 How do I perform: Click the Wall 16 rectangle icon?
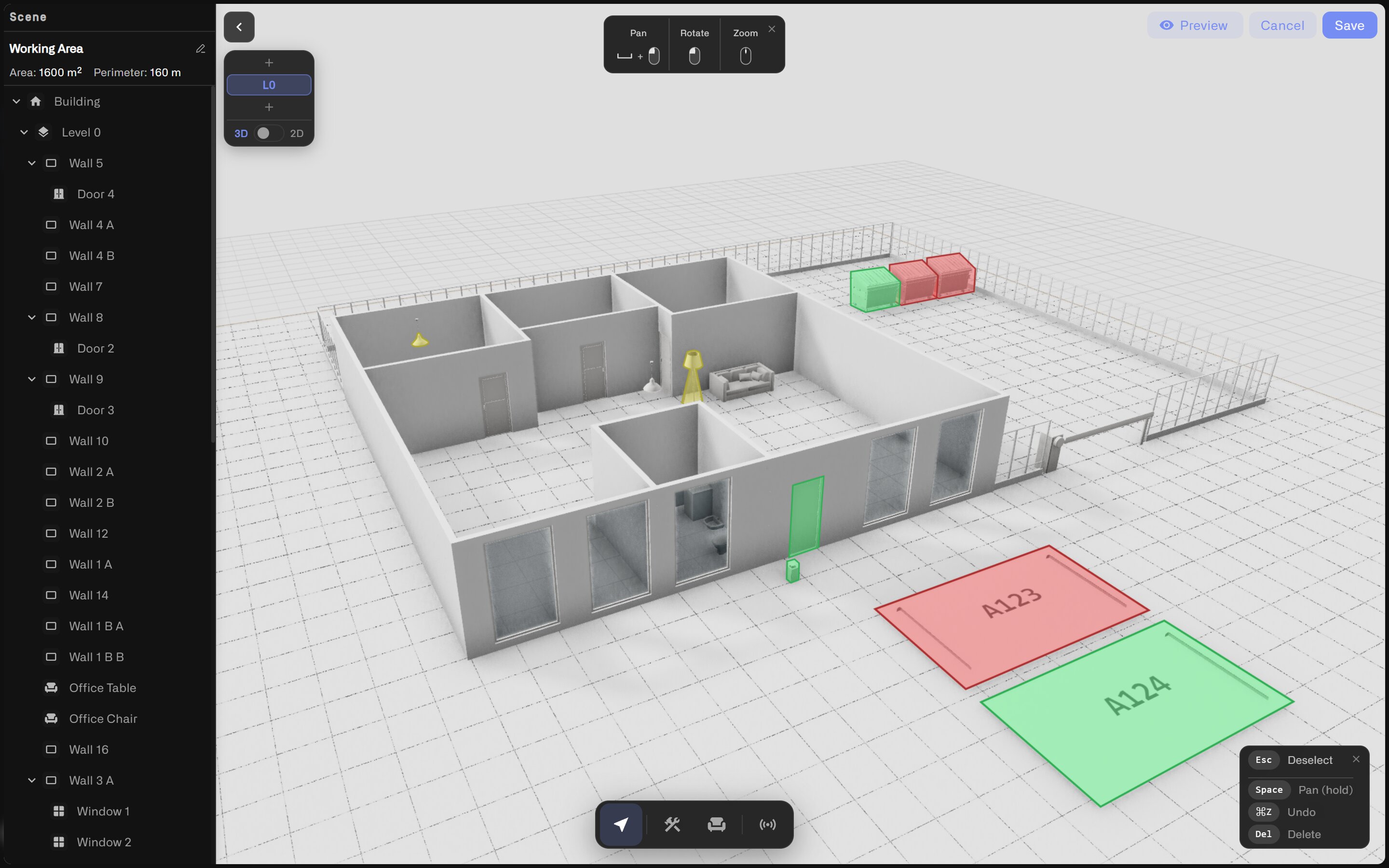point(51,750)
